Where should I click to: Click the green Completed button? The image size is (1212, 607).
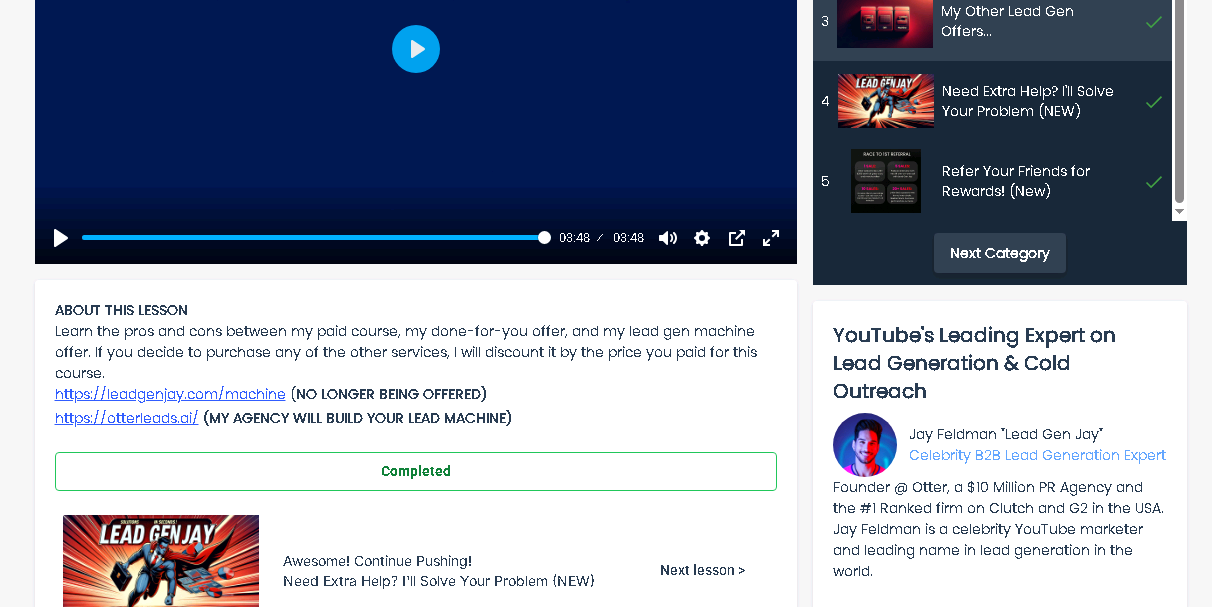416,471
